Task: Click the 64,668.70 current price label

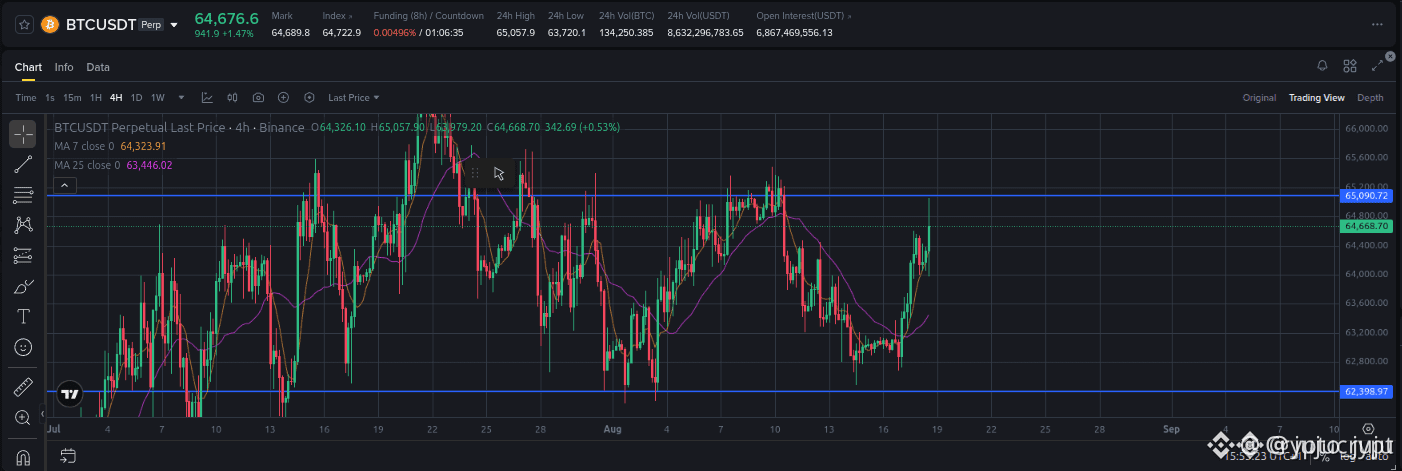Action: 1364,226
